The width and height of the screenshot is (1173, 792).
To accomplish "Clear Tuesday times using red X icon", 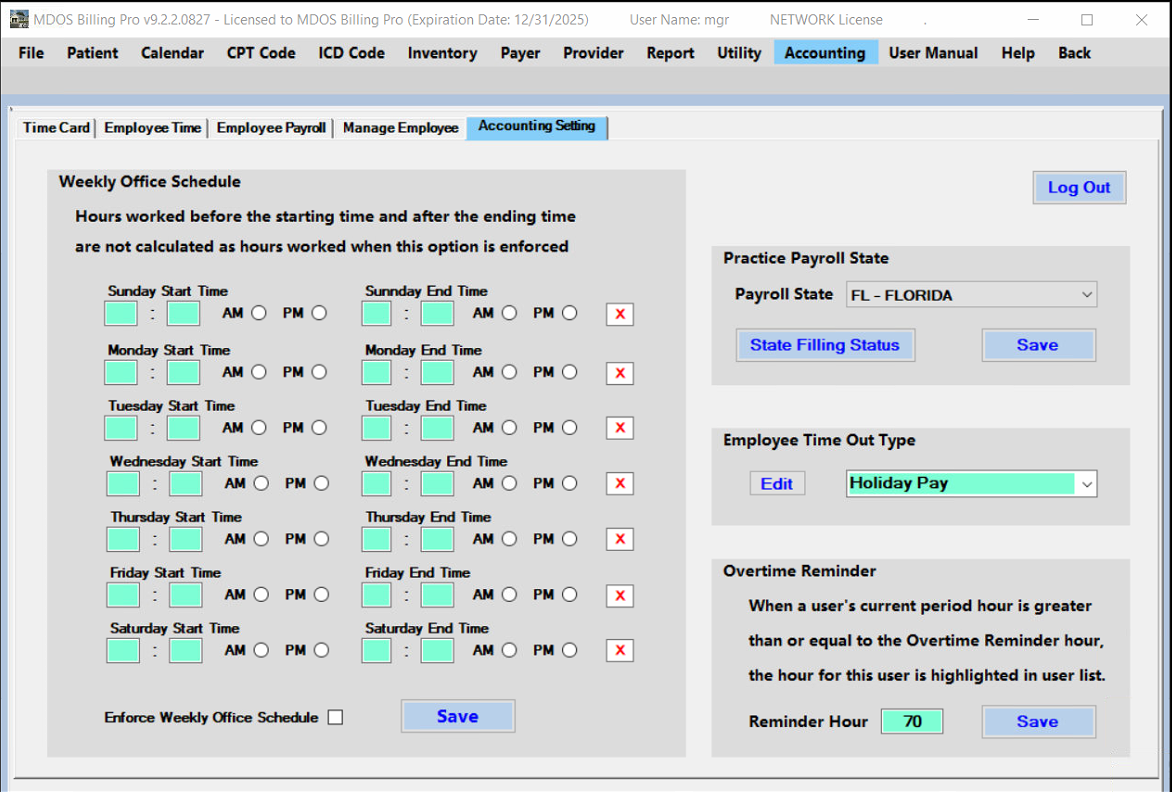I will point(620,428).
